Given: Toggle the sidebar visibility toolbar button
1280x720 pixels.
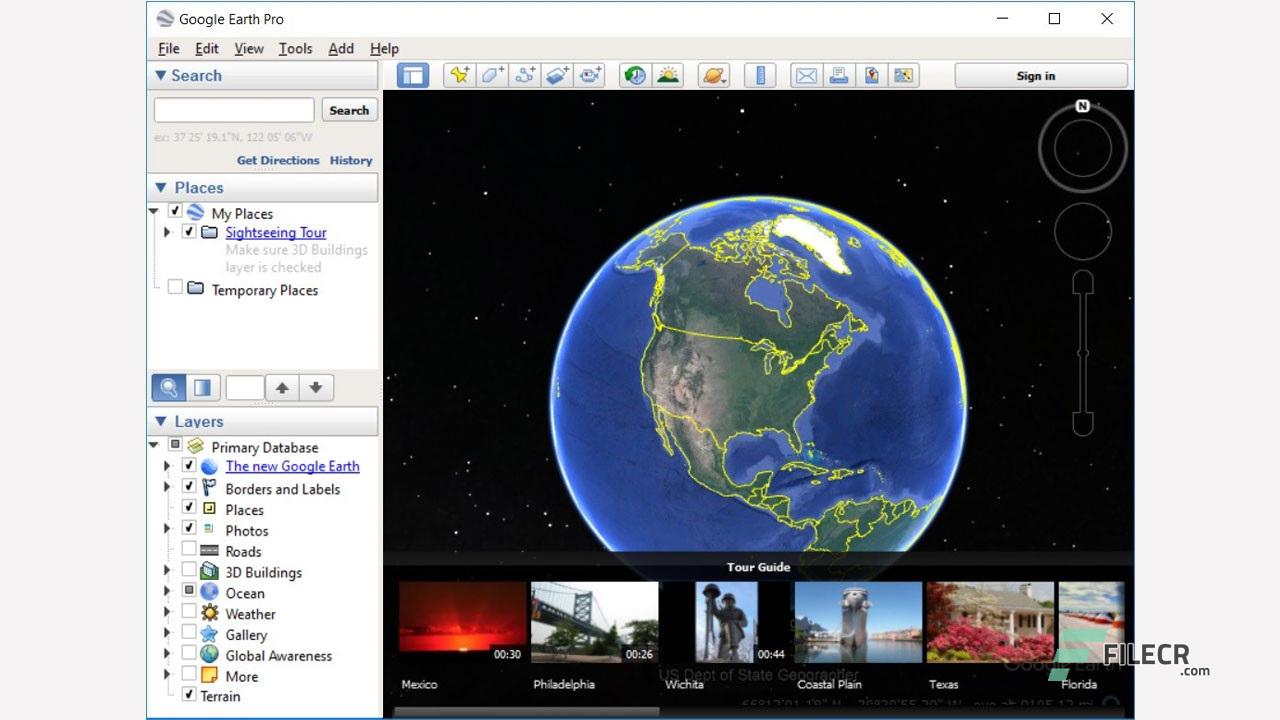Looking at the screenshot, I should pyautogui.click(x=413, y=75).
